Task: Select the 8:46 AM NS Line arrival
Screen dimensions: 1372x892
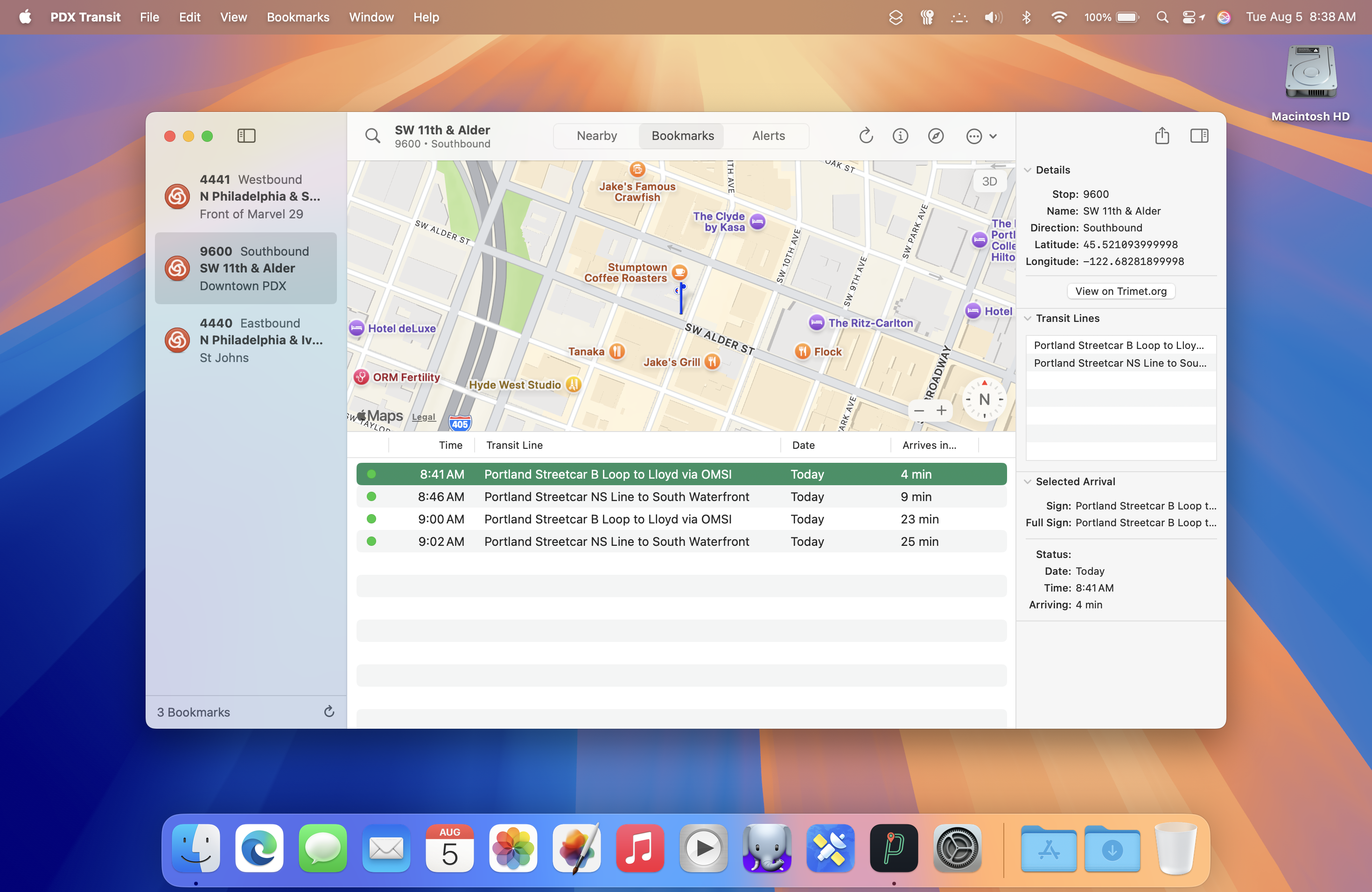Action: click(x=681, y=496)
